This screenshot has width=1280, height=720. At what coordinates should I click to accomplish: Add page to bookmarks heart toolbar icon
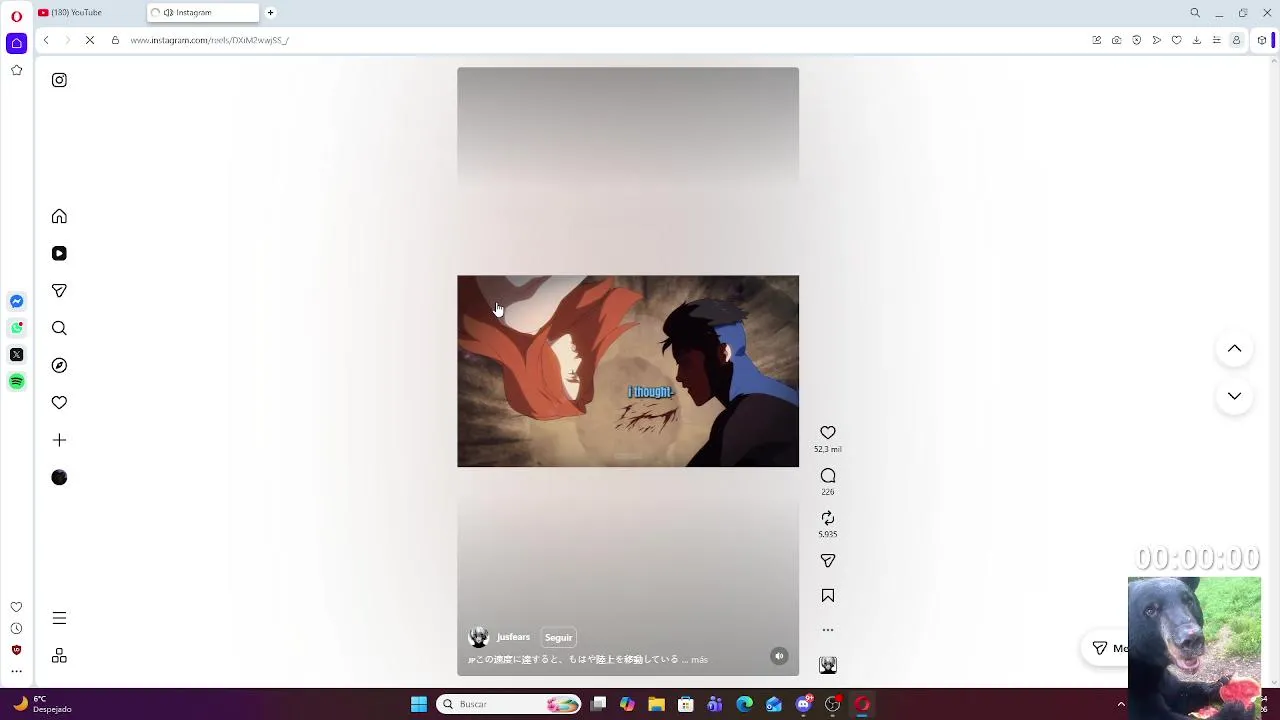(x=1176, y=40)
